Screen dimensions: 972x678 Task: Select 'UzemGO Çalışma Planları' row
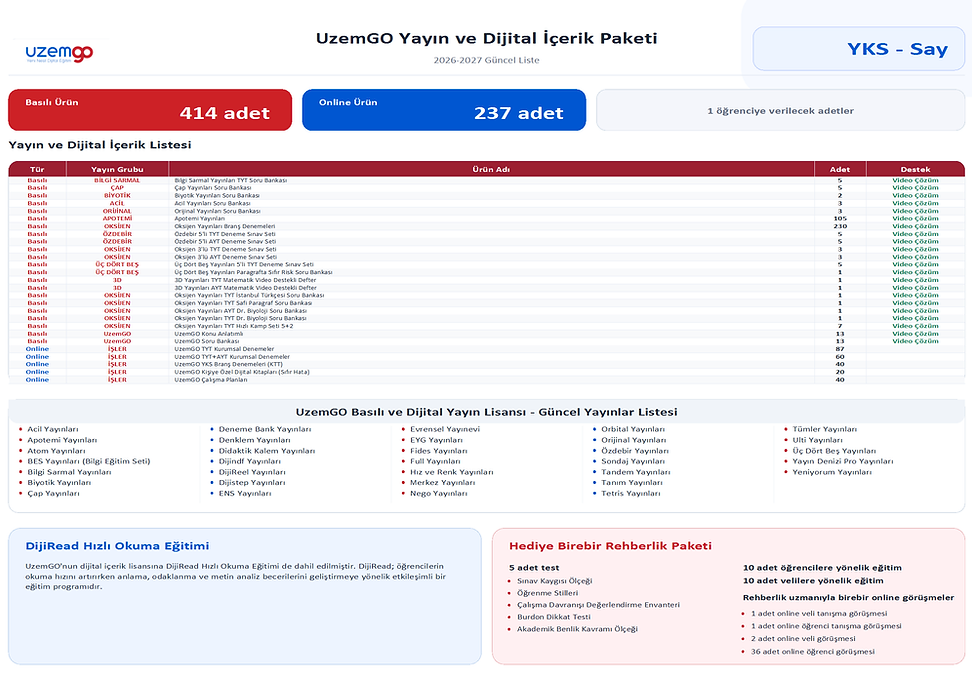pyautogui.click(x=487, y=379)
